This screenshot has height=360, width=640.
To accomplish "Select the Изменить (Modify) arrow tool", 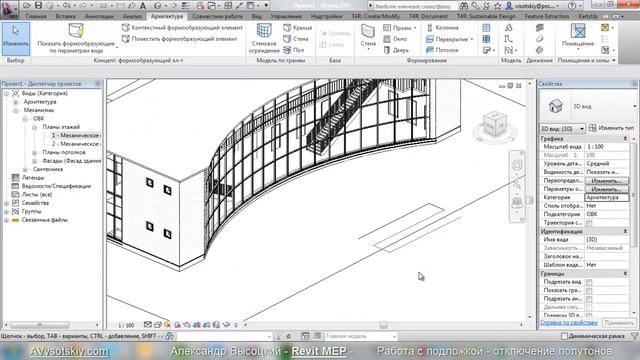I will pos(16,39).
